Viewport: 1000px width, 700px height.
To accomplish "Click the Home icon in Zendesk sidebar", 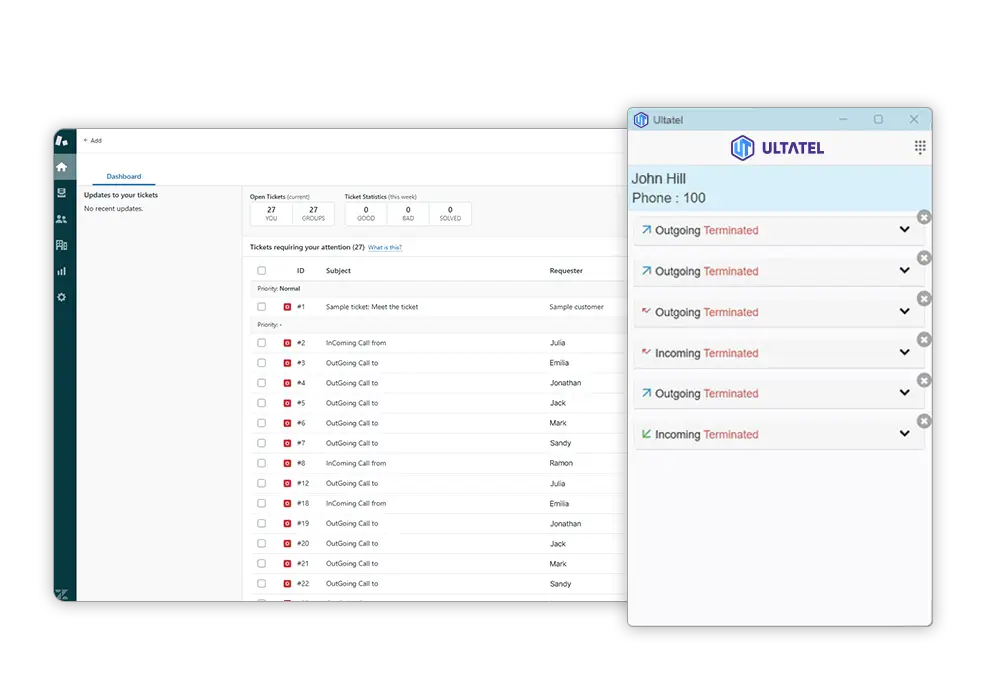I will pos(62,167).
